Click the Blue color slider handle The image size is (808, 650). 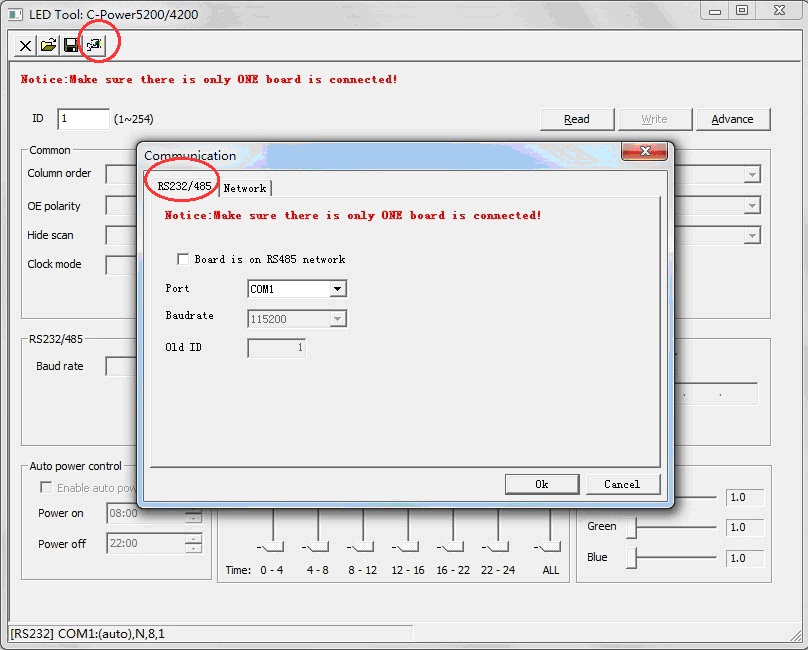[631, 558]
